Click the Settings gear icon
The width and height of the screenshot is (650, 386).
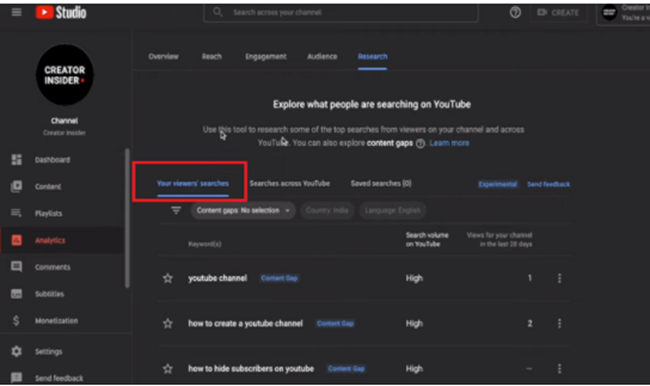click(17, 351)
